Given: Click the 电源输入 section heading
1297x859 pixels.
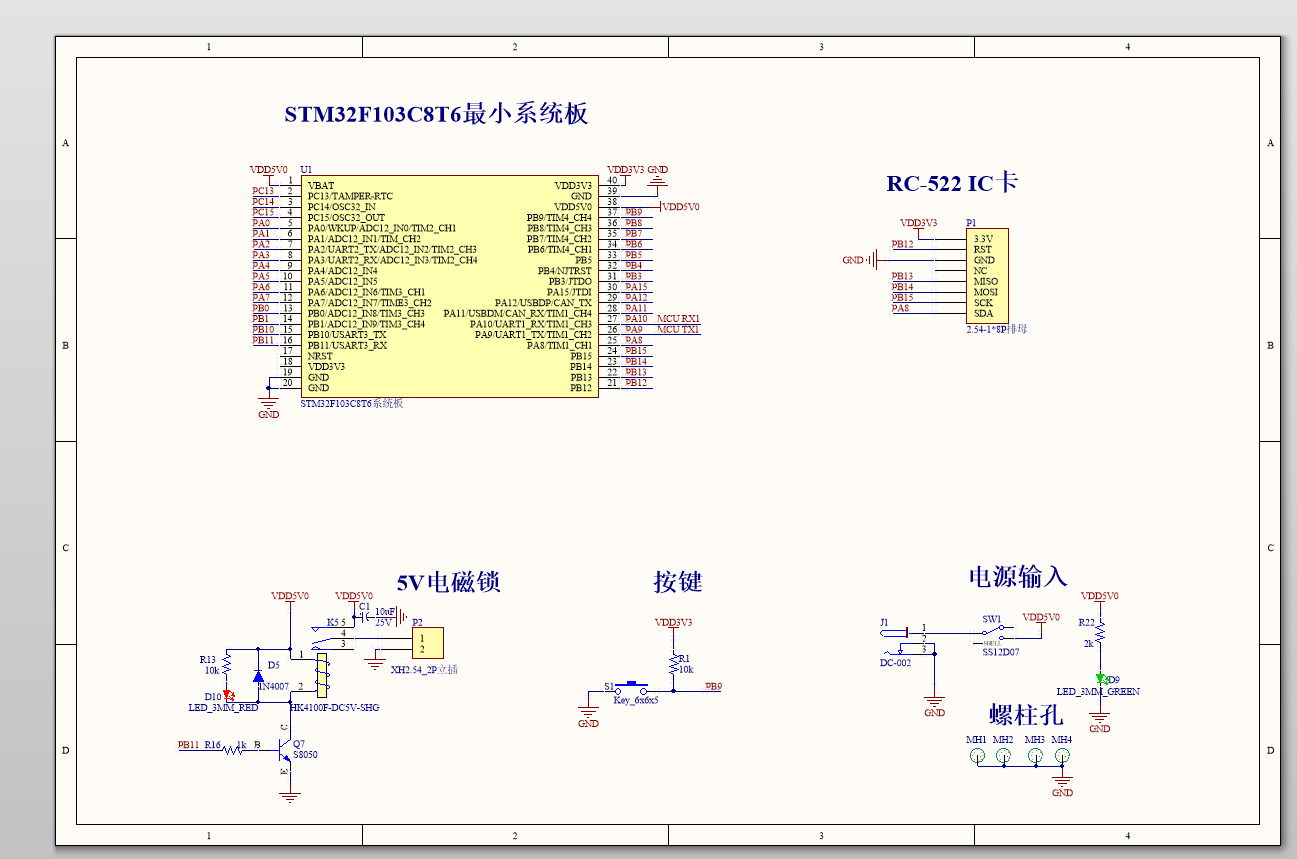Looking at the screenshot, I should (1017, 576).
